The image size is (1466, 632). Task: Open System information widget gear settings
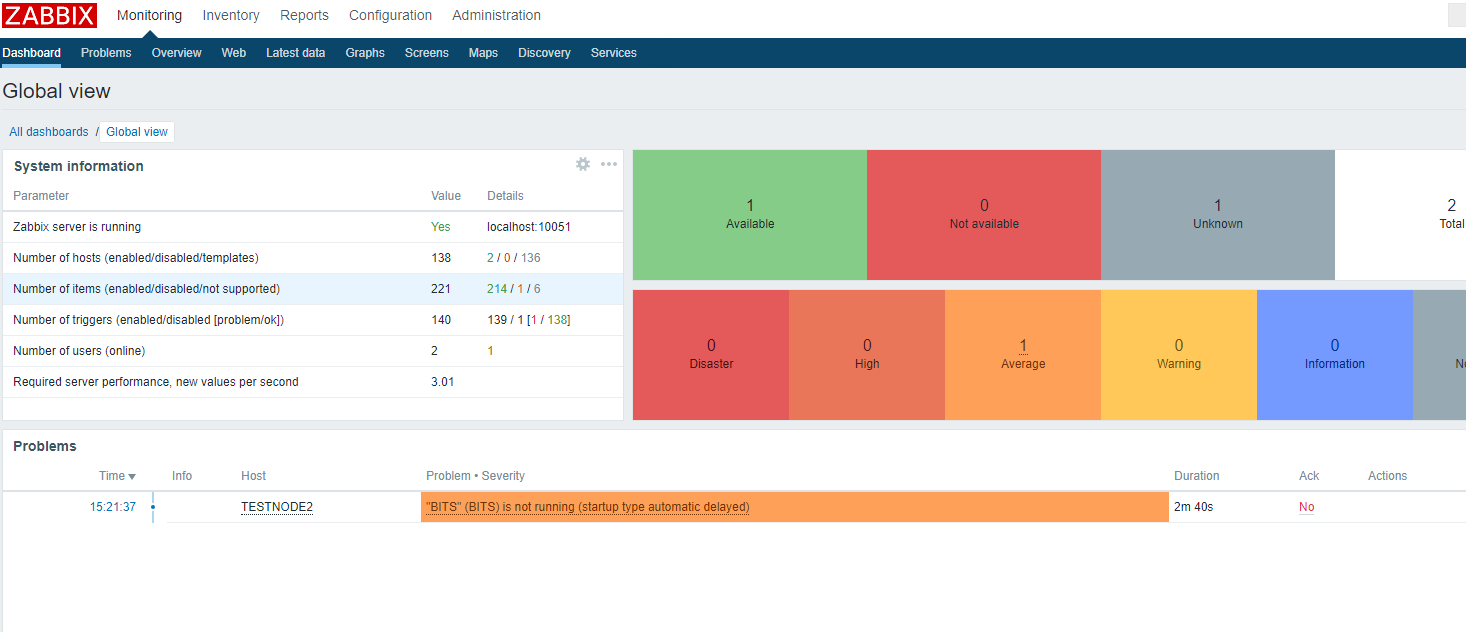click(583, 164)
